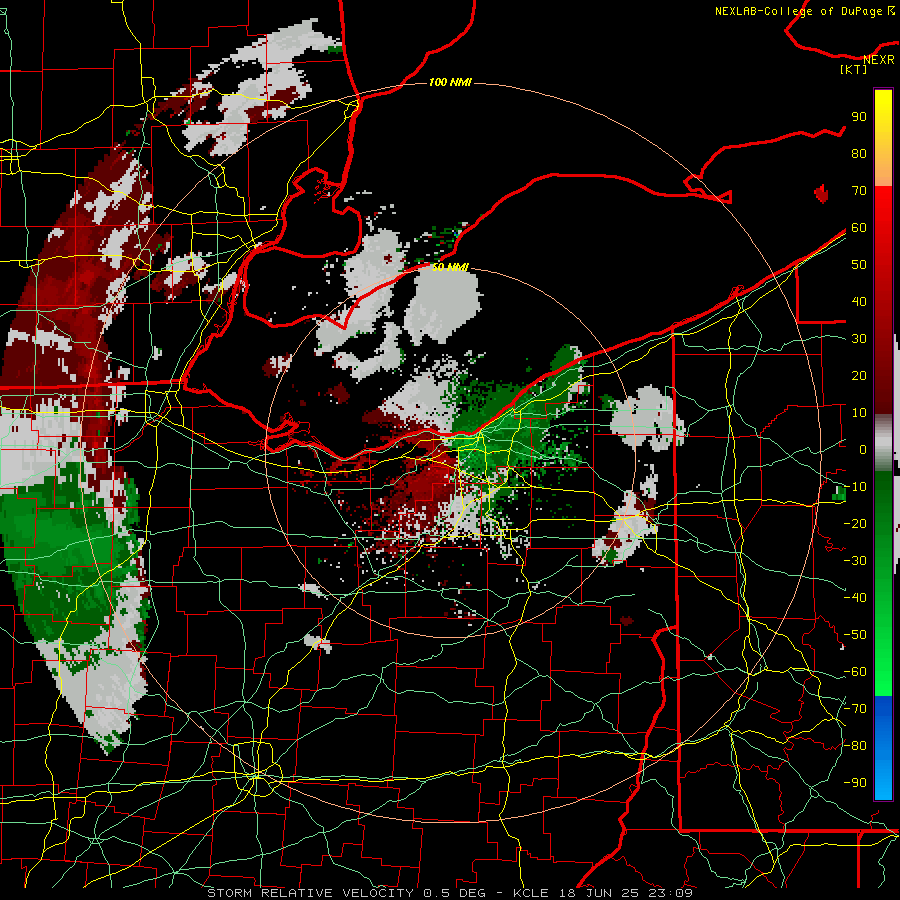Click the 50 NMI range ring label

coord(450,267)
